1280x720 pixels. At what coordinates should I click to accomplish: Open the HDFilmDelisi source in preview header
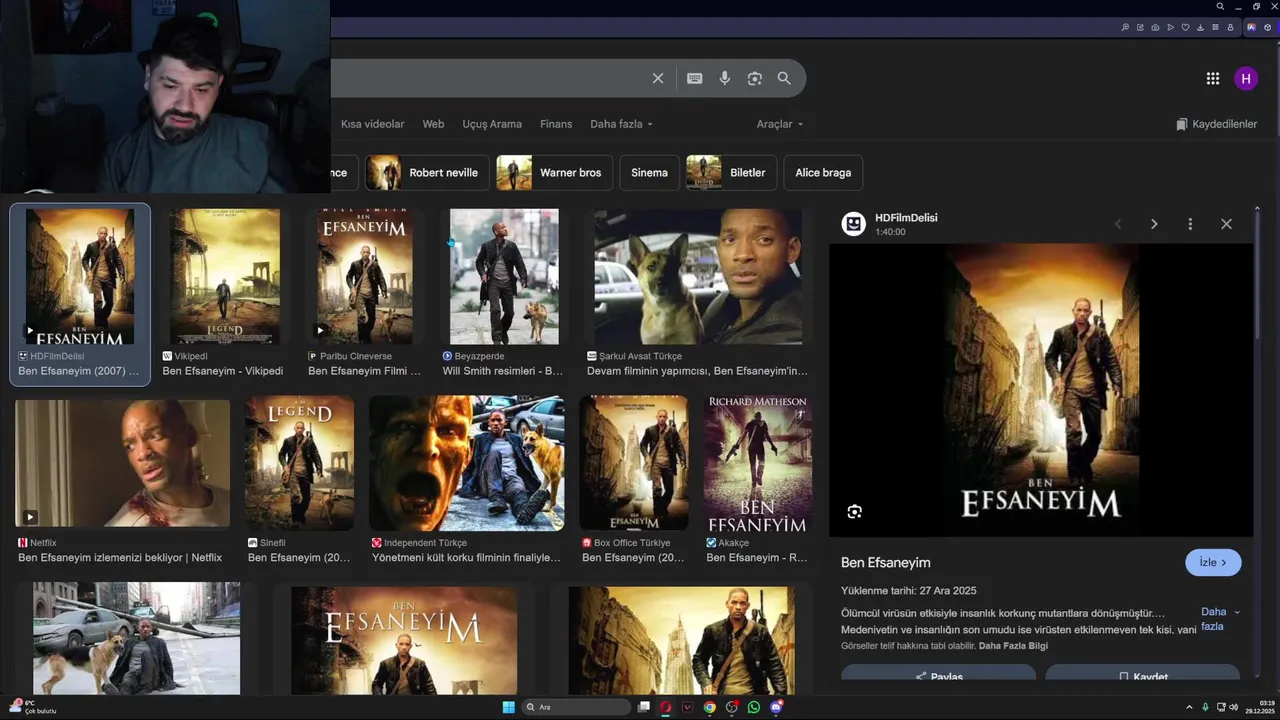(906, 218)
